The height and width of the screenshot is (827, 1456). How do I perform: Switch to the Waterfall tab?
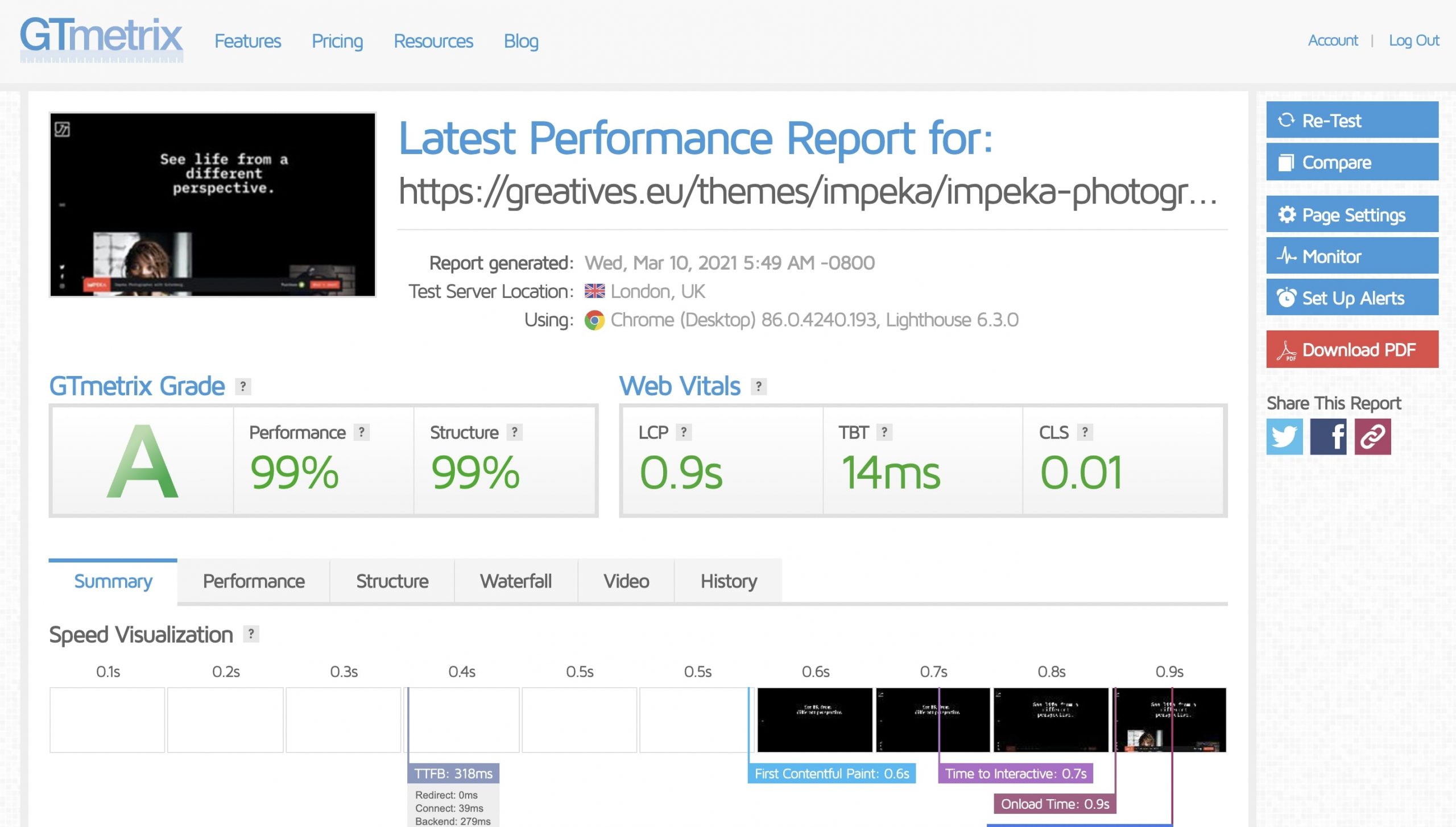pos(515,581)
